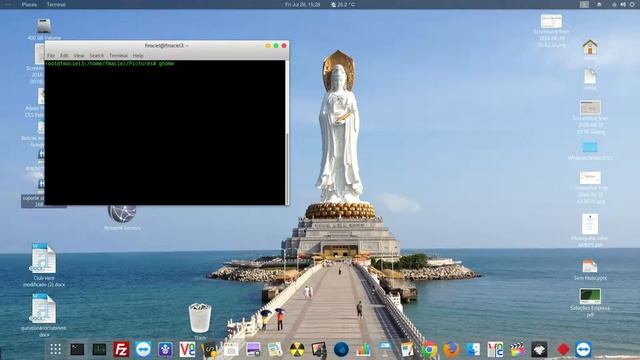The image size is (640, 360).
Task: Select the Trash icon on the desktop
Action: click(x=200, y=319)
